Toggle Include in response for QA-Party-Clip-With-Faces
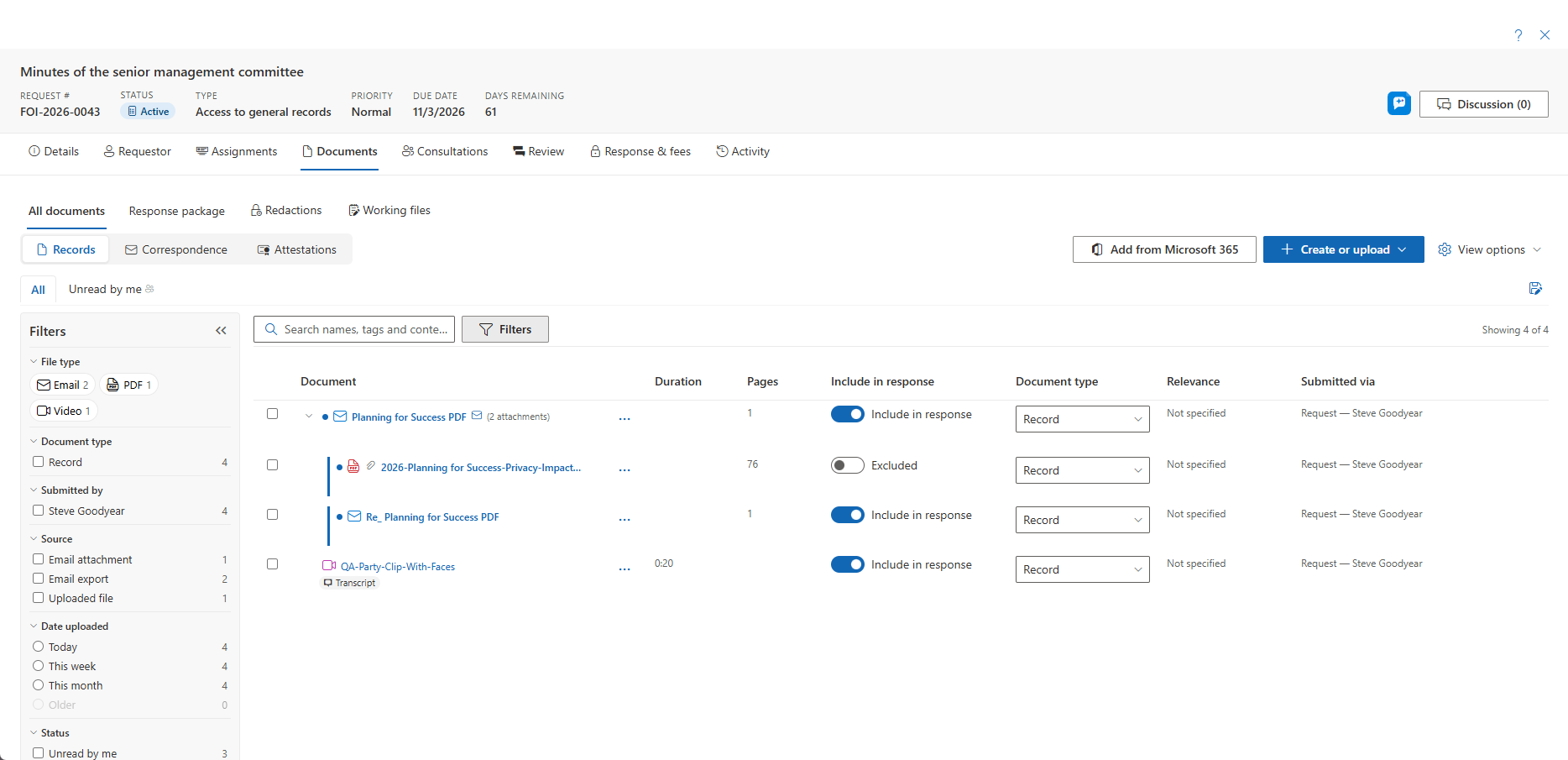The width and height of the screenshot is (1568, 760). pos(848,564)
